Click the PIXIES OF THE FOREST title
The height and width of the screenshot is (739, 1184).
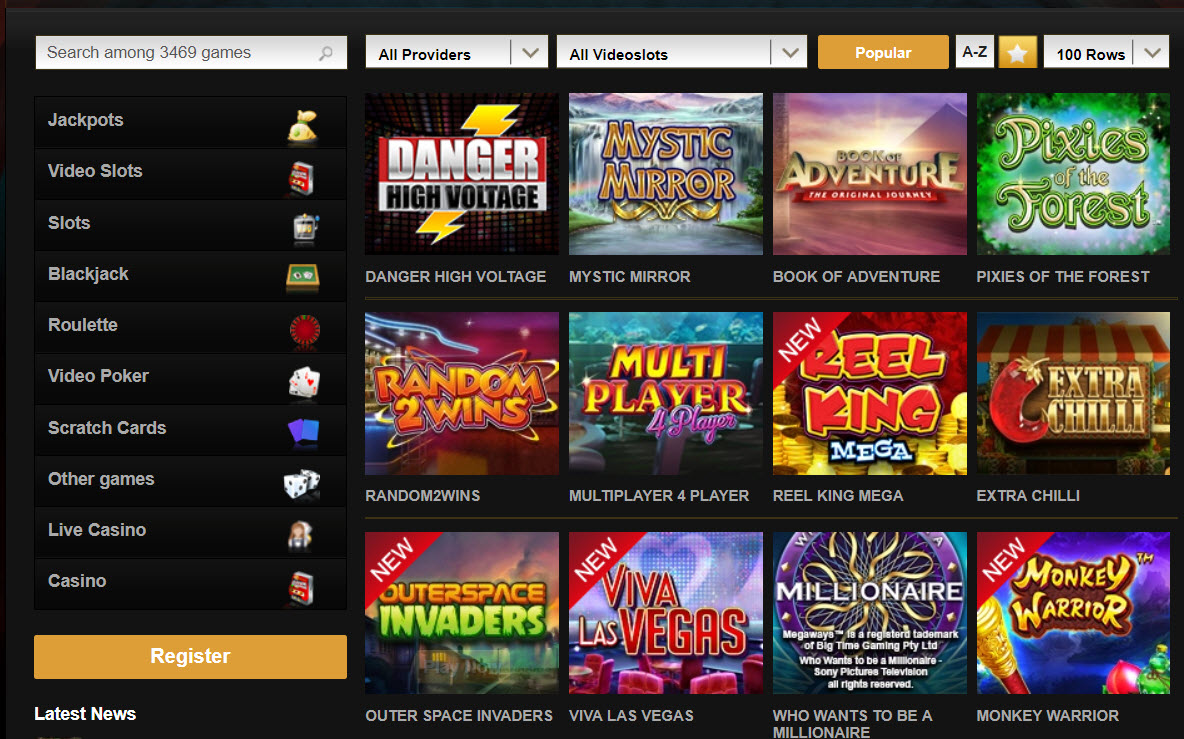(1062, 277)
